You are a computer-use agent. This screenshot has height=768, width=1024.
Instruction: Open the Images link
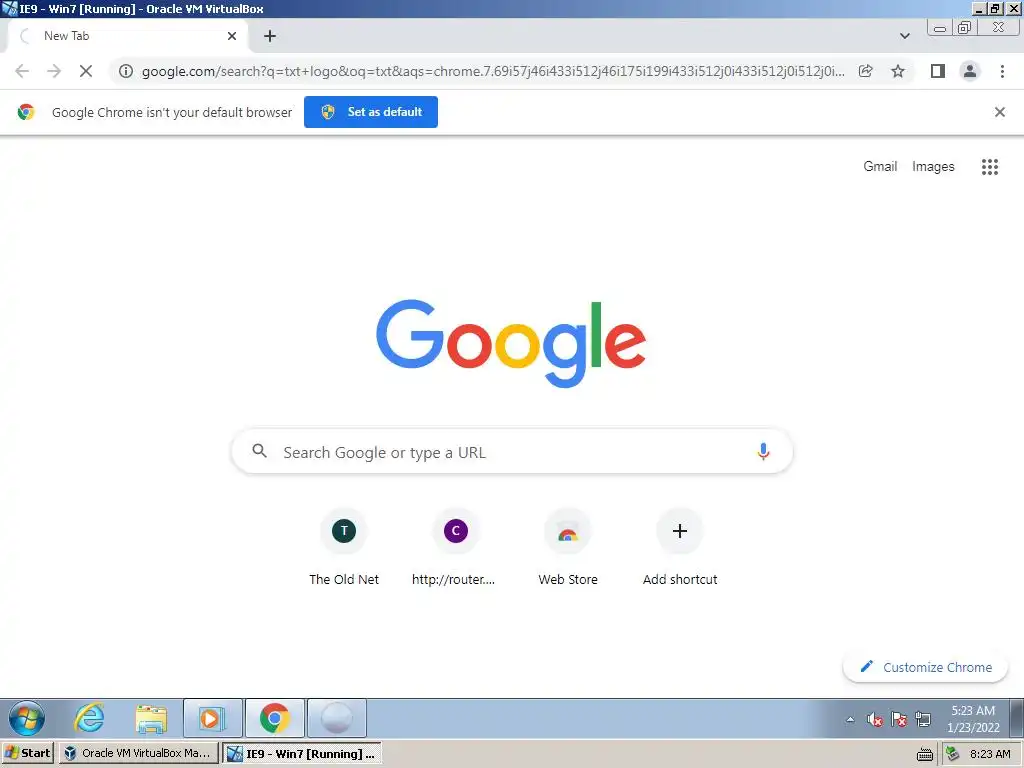pyautogui.click(x=933, y=167)
